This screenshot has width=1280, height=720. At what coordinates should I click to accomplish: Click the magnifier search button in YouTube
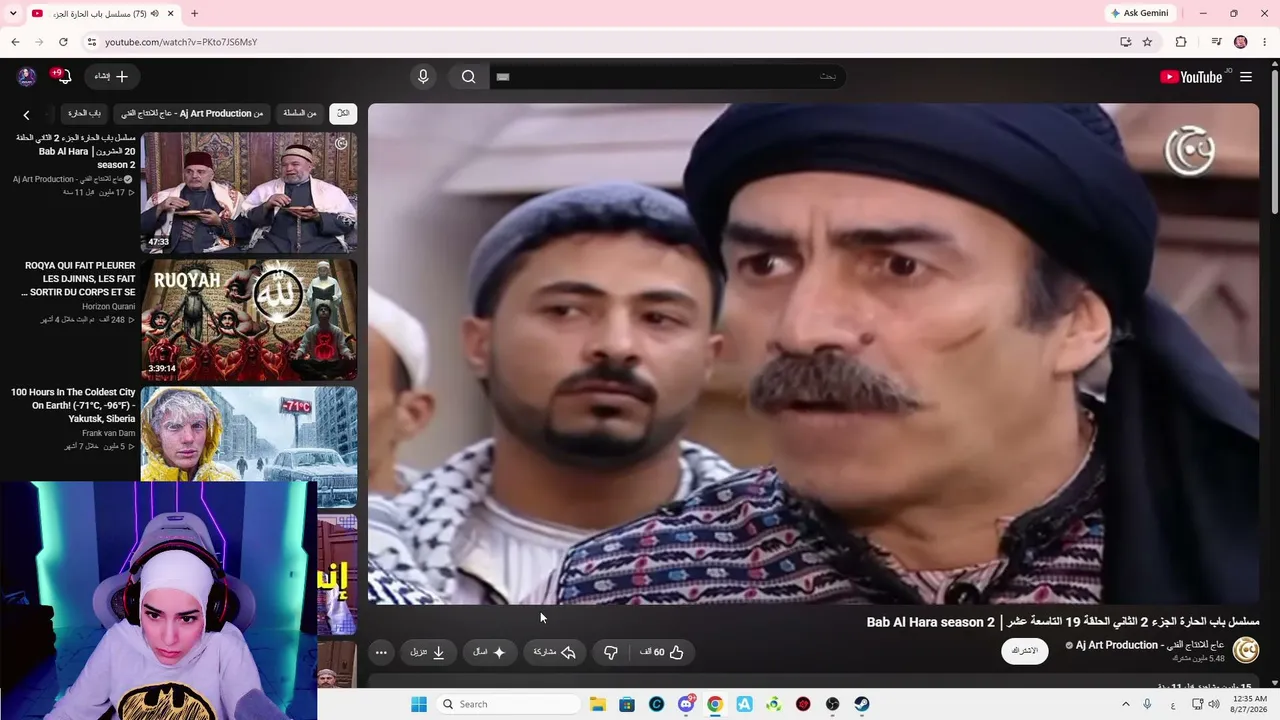(x=469, y=77)
